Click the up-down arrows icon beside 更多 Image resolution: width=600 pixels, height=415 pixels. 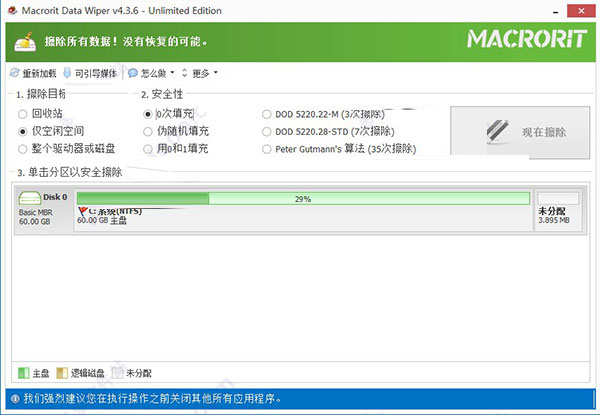point(184,73)
